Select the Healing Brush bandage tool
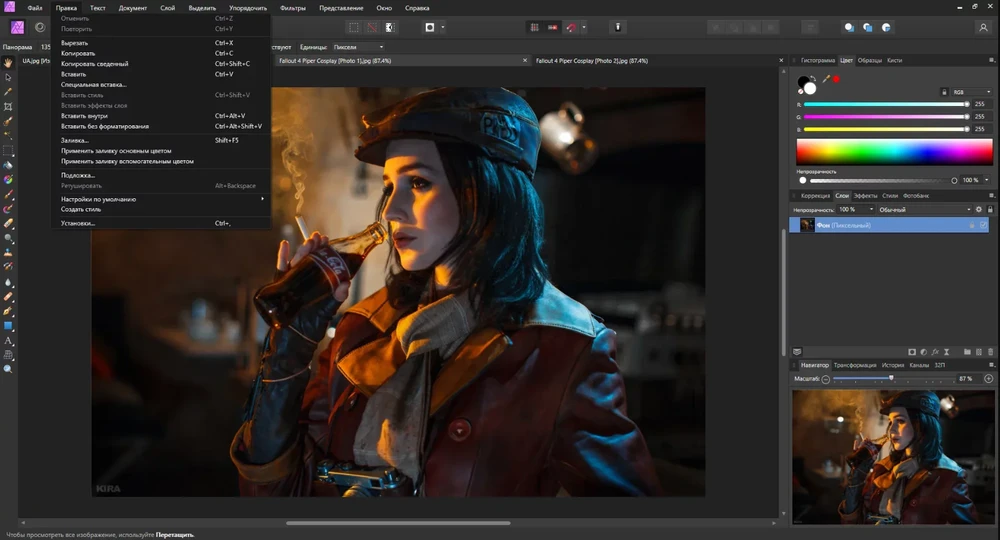Viewport: 1000px width, 540px height. (x=8, y=296)
